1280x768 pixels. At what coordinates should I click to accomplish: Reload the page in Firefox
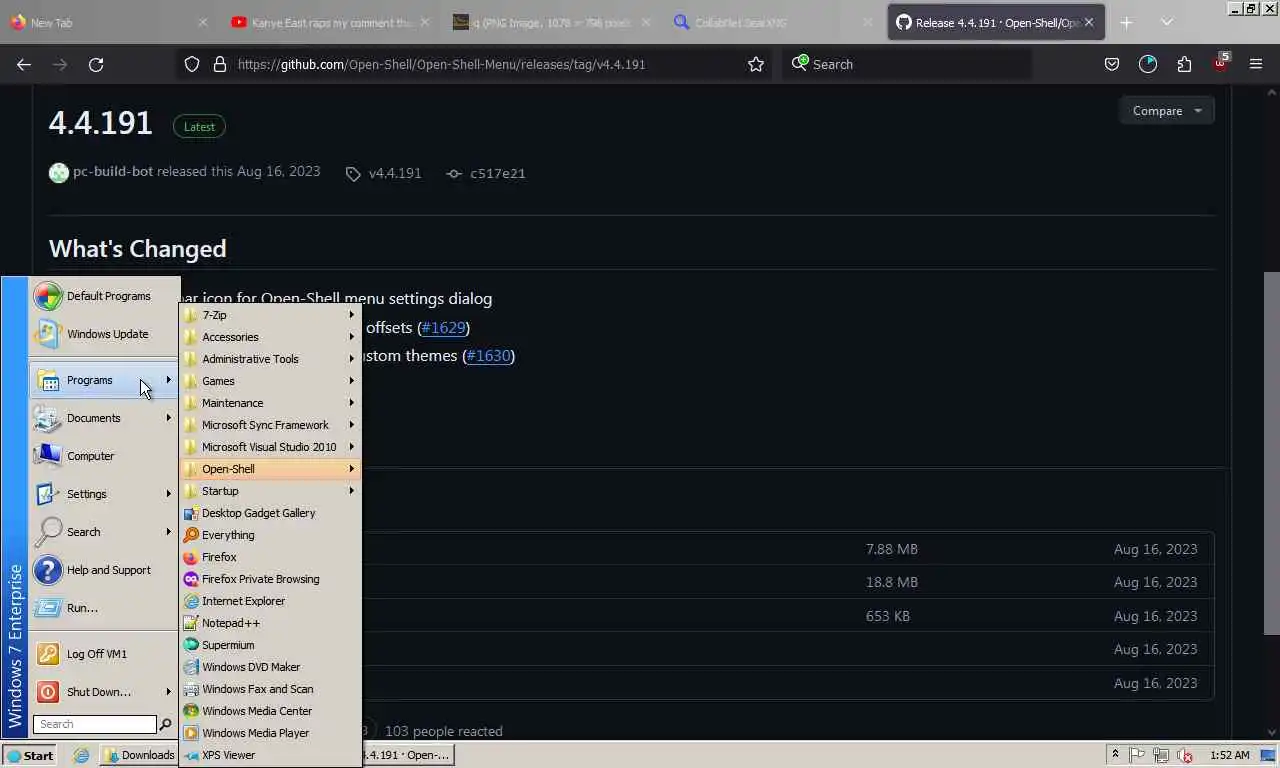click(x=96, y=64)
